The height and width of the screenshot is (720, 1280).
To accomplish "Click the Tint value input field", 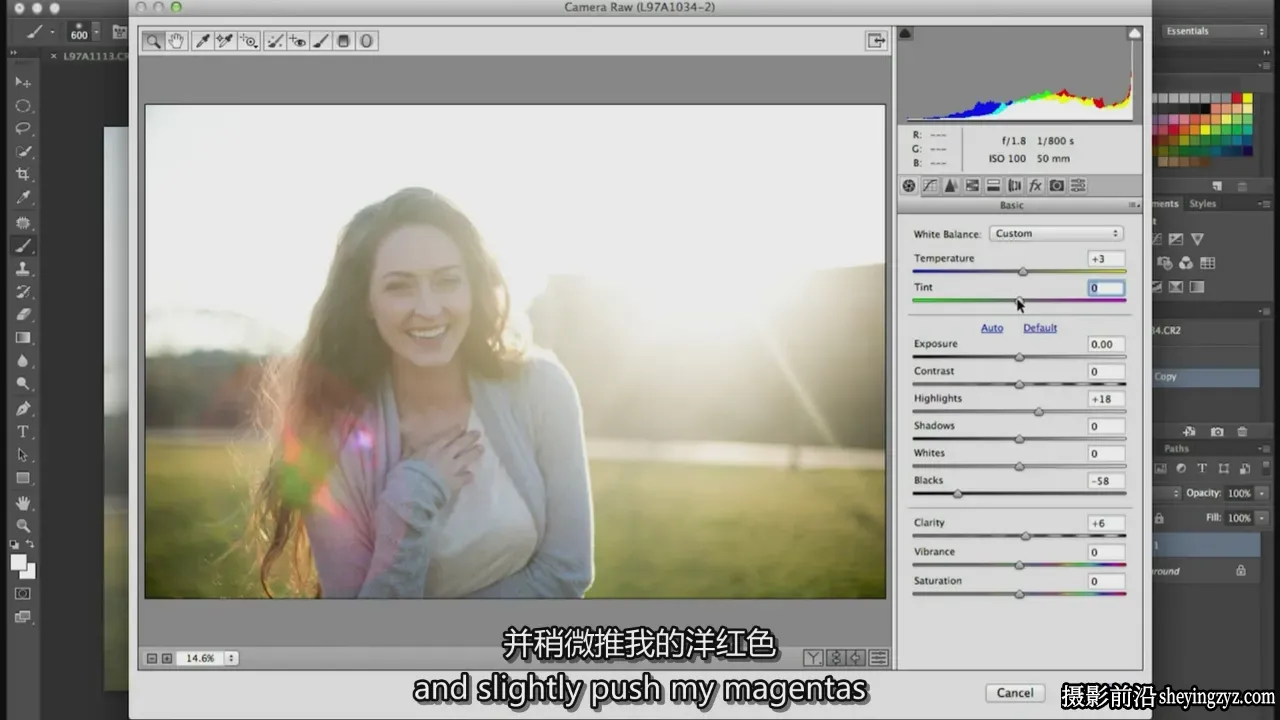I will click(1106, 288).
